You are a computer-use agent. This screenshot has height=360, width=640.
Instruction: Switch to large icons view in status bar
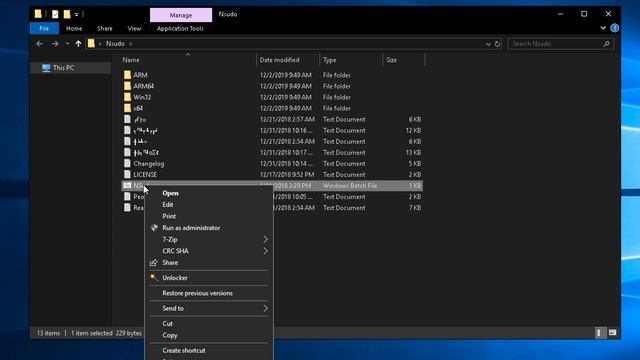click(612, 333)
